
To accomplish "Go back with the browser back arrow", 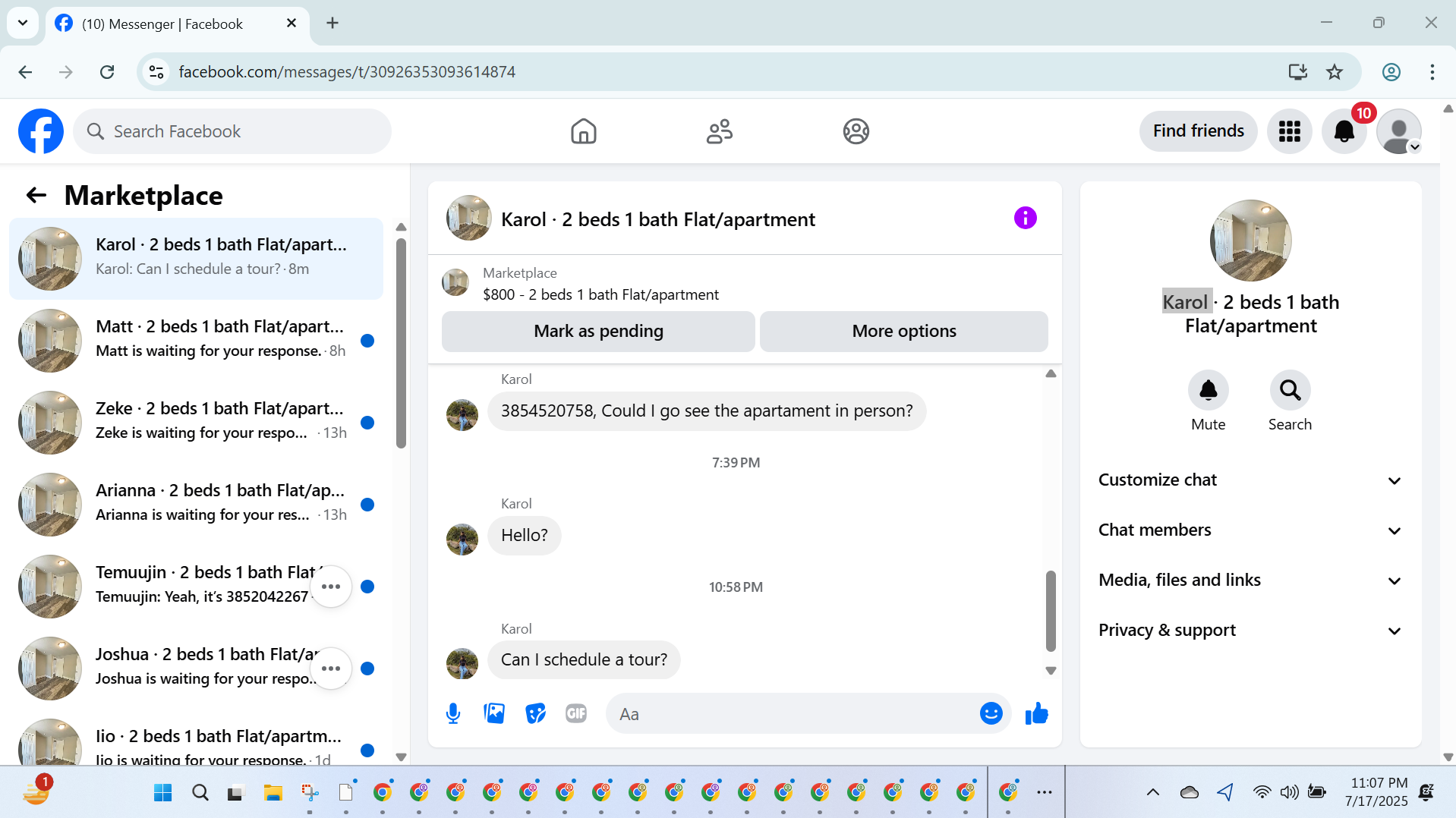I will 25,72.
